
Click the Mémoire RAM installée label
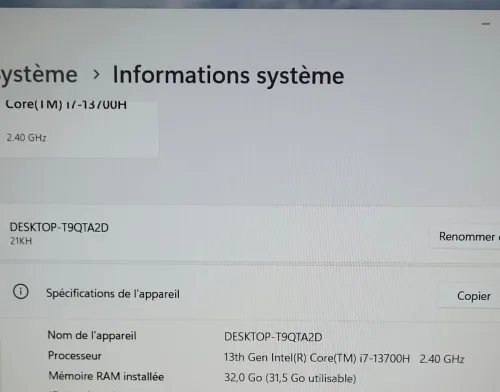[106, 376]
